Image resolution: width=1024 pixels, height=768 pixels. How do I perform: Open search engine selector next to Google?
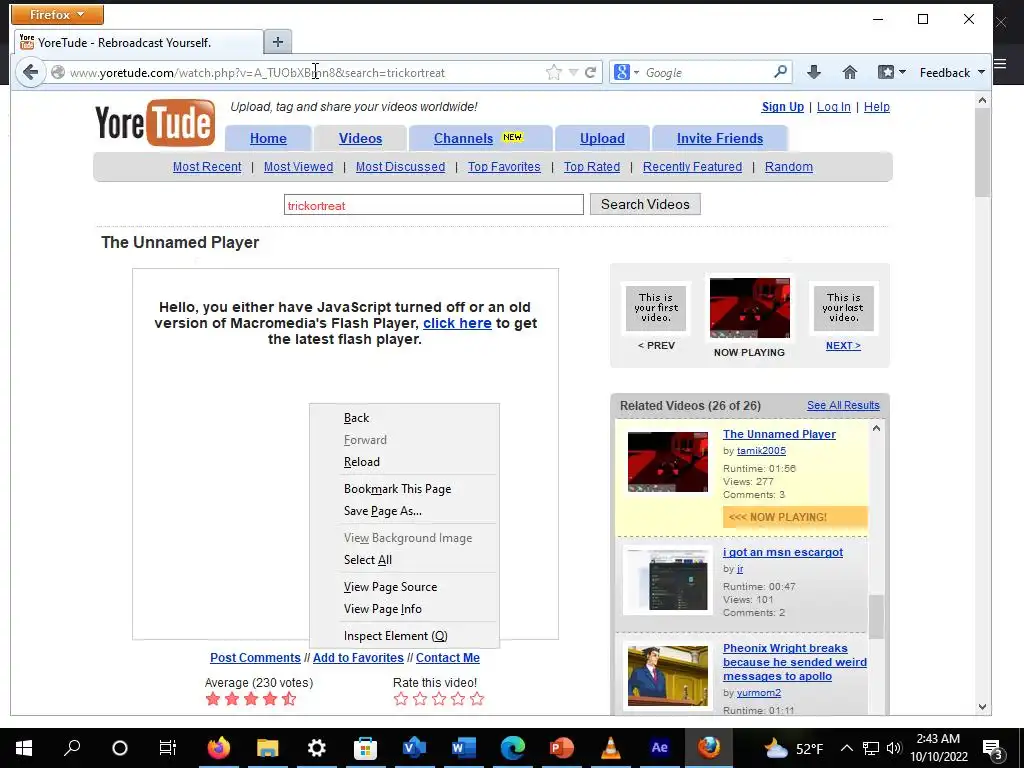[626, 72]
